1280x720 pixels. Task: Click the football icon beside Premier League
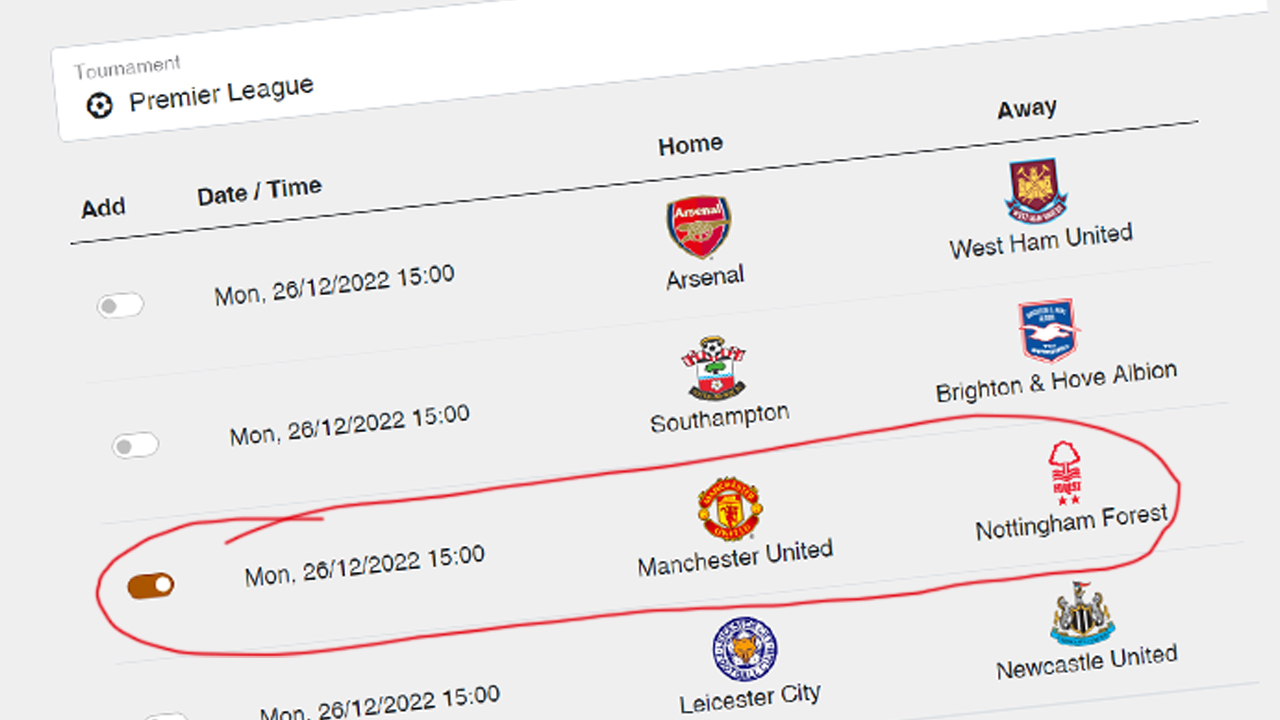[99, 105]
